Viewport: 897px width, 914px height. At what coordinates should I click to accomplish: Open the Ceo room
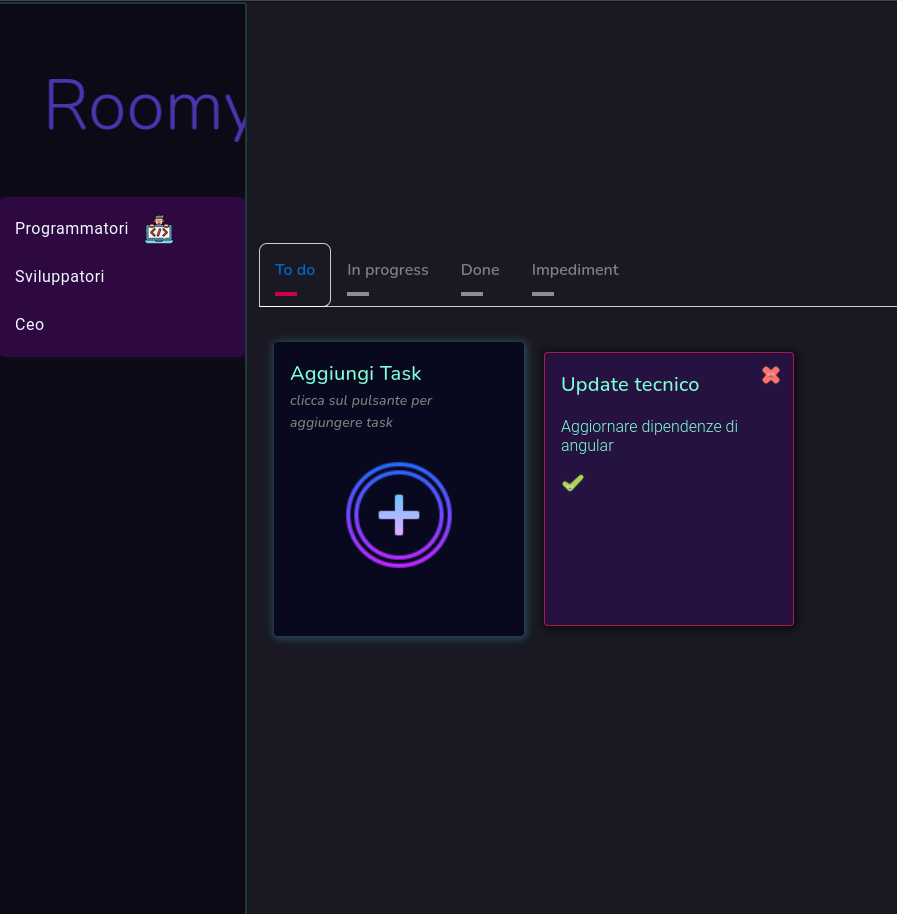[x=29, y=324]
